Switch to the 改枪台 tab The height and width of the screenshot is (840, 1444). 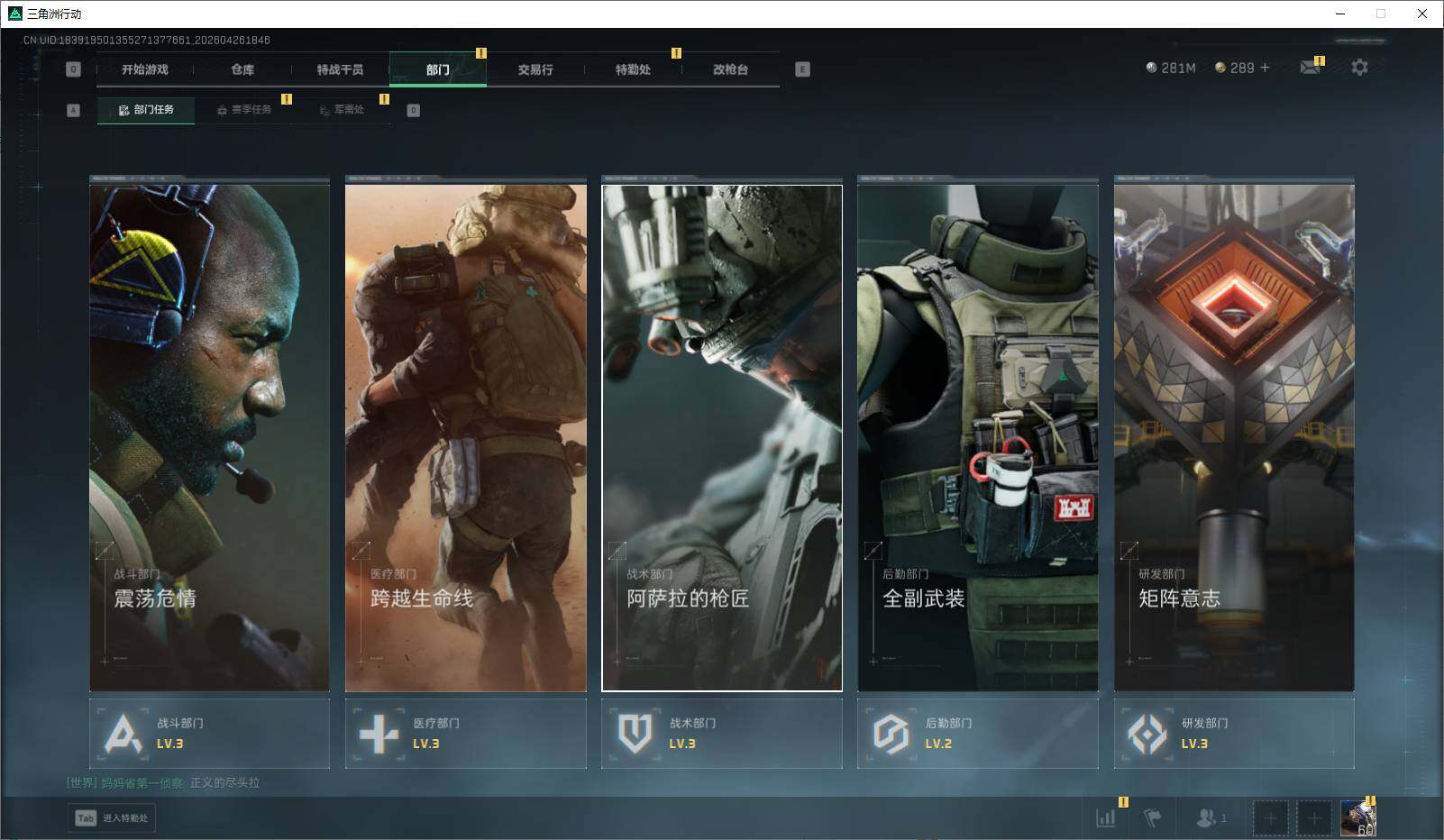click(730, 69)
